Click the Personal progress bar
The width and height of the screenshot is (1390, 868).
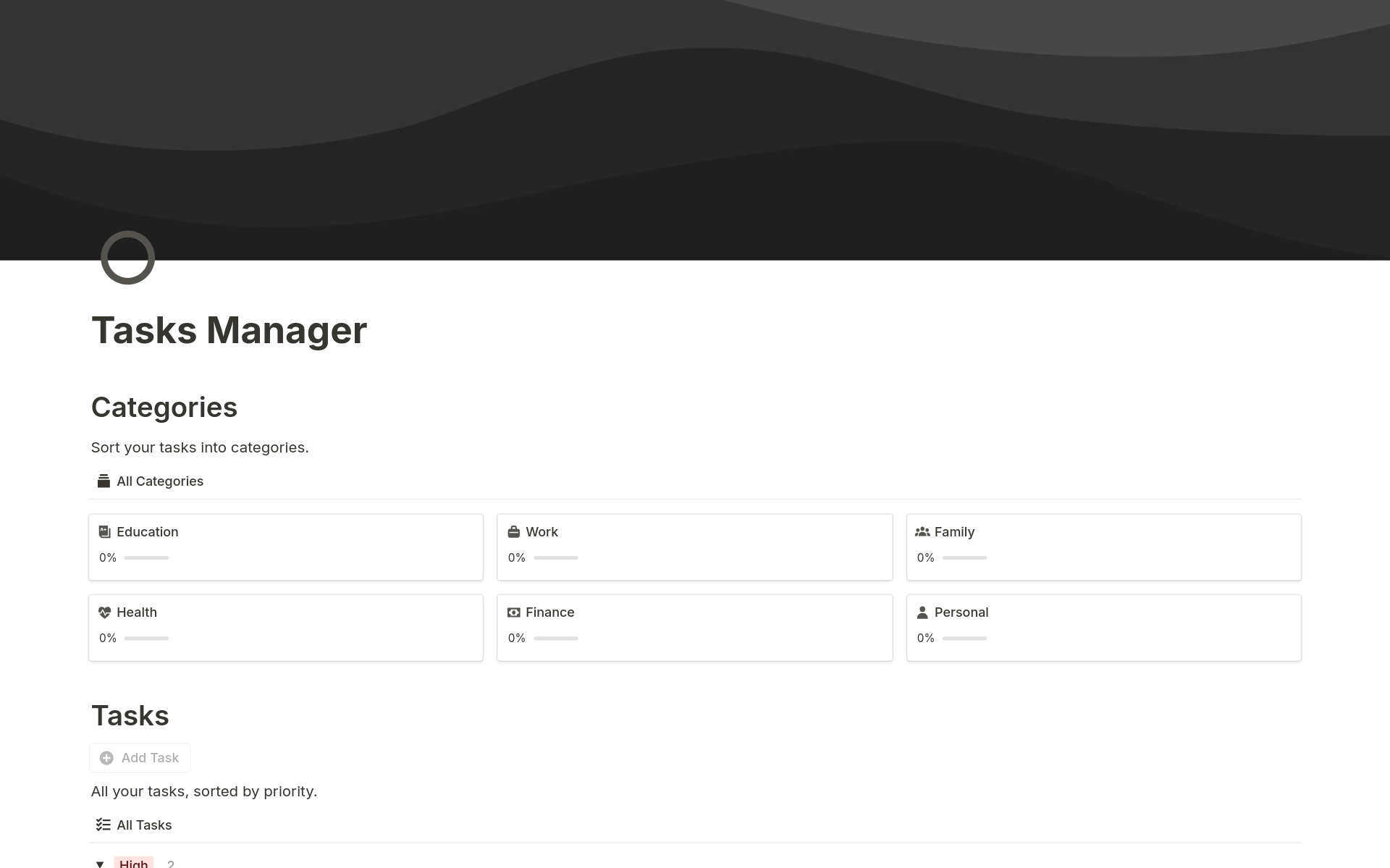click(x=964, y=639)
